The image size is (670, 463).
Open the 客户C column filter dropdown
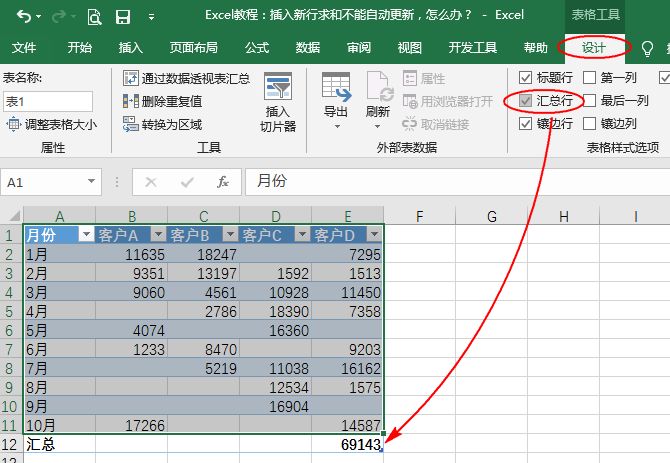pyautogui.click(x=302, y=234)
